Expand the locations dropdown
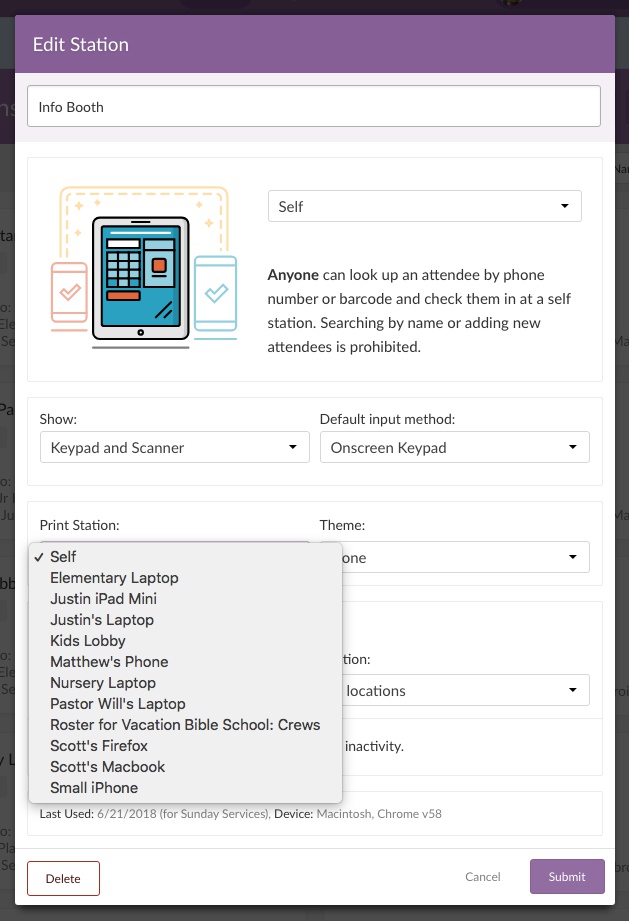 466,690
